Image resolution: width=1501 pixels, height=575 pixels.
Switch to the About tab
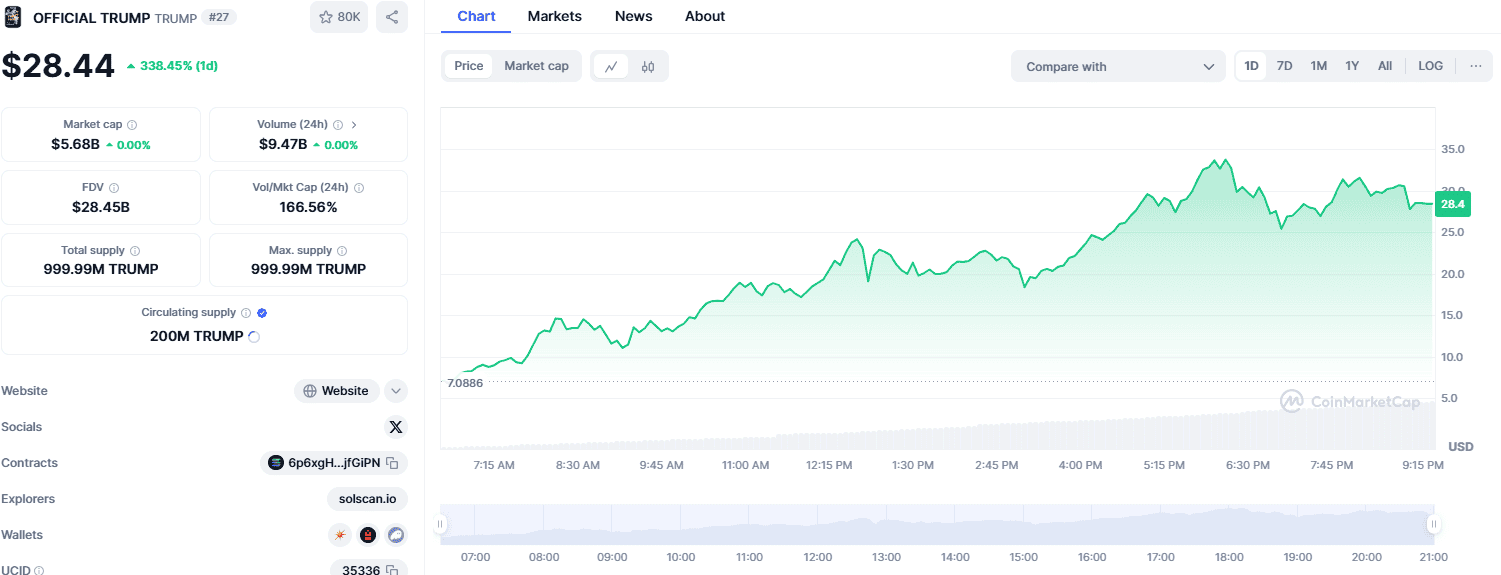705,16
